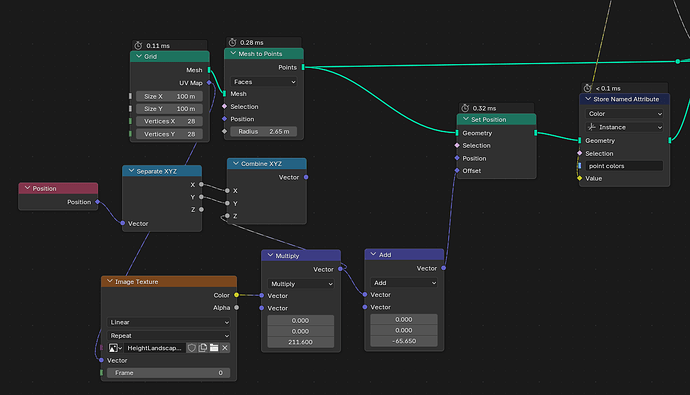Click the Value input socket on Store Named Attribute
The image size is (690, 395).
coord(580,178)
